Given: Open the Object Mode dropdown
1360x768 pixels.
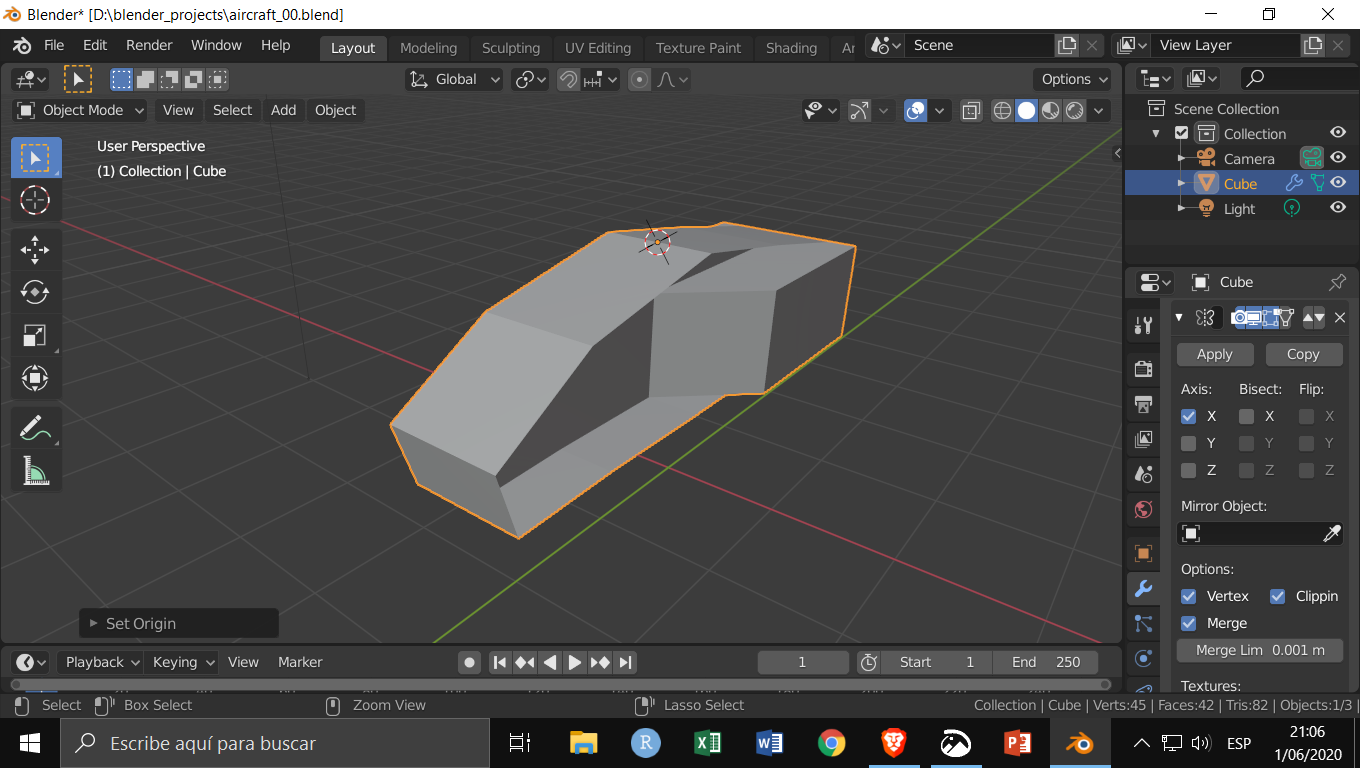Looking at the screenshot, I should click(78, 110).
